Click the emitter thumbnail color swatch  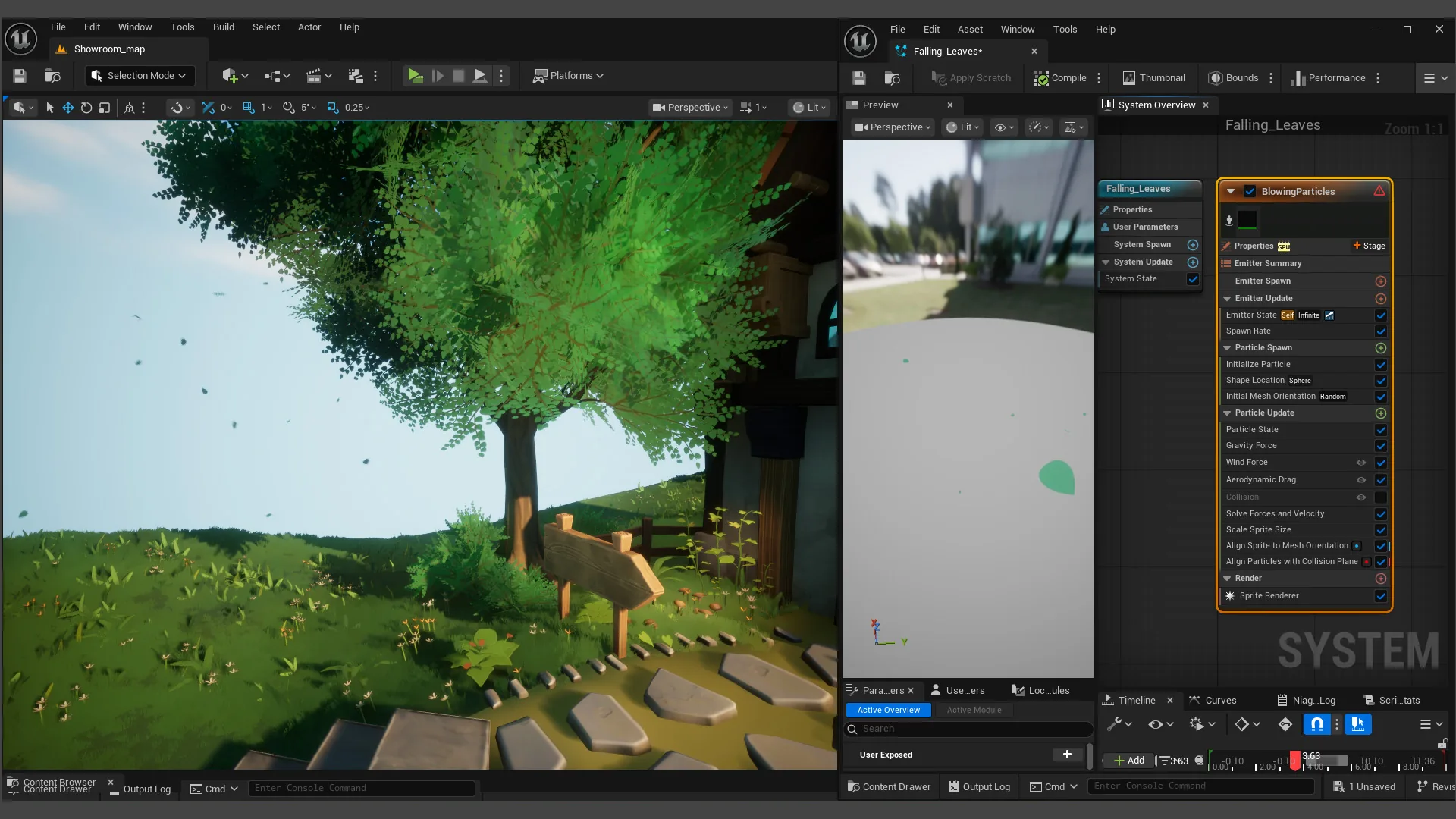tap(1247, 220)
